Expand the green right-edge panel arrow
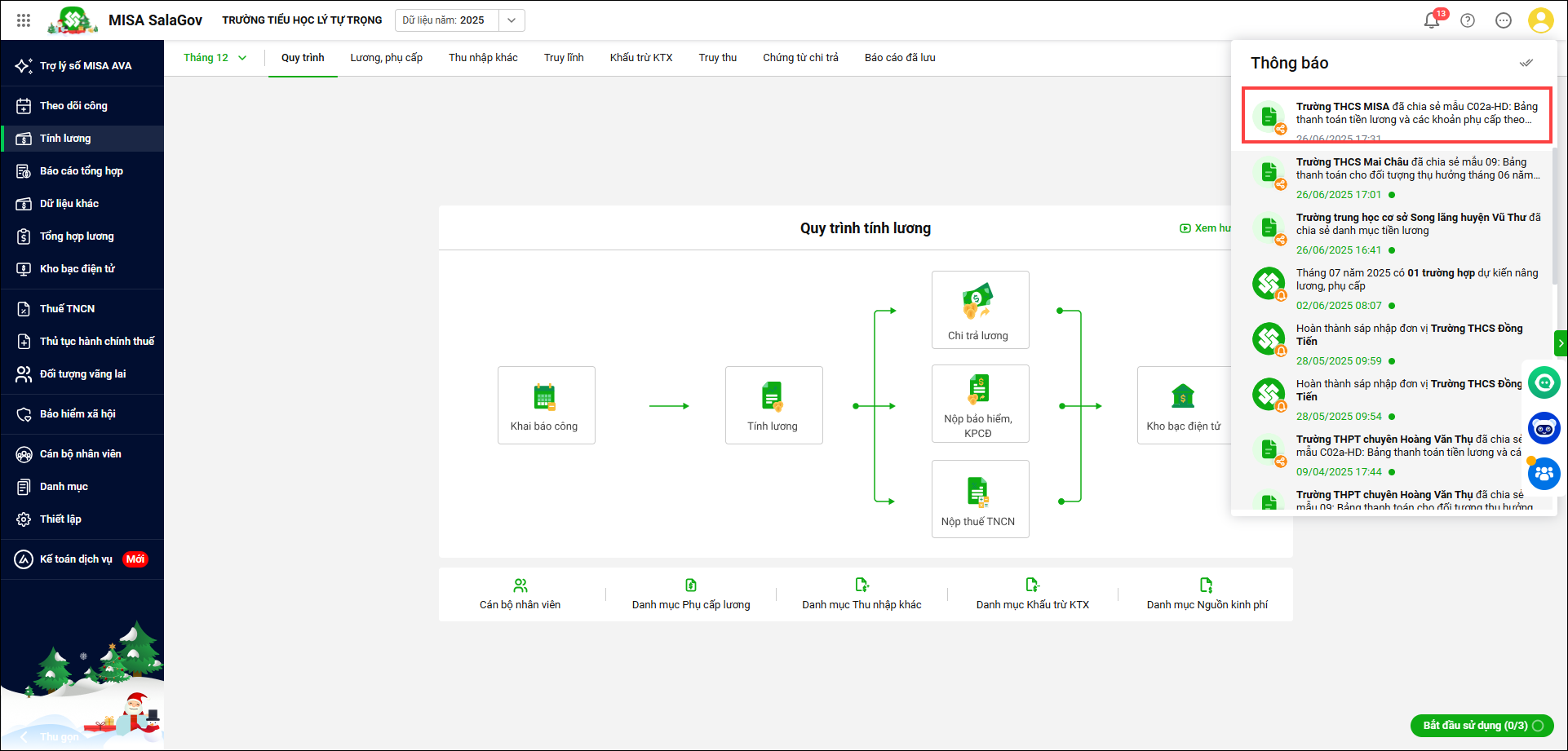Viewport: 1568px width, 751px height. tap(1561, 343)
